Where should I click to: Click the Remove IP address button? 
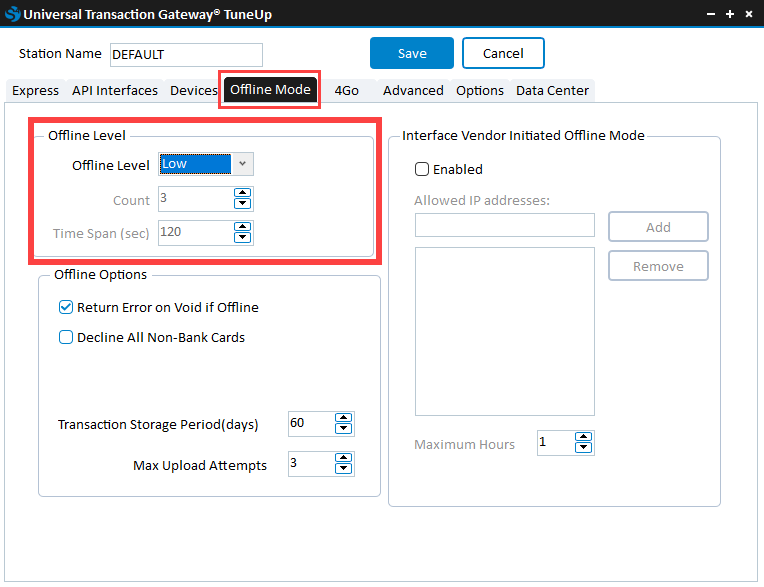coord(658,266)
